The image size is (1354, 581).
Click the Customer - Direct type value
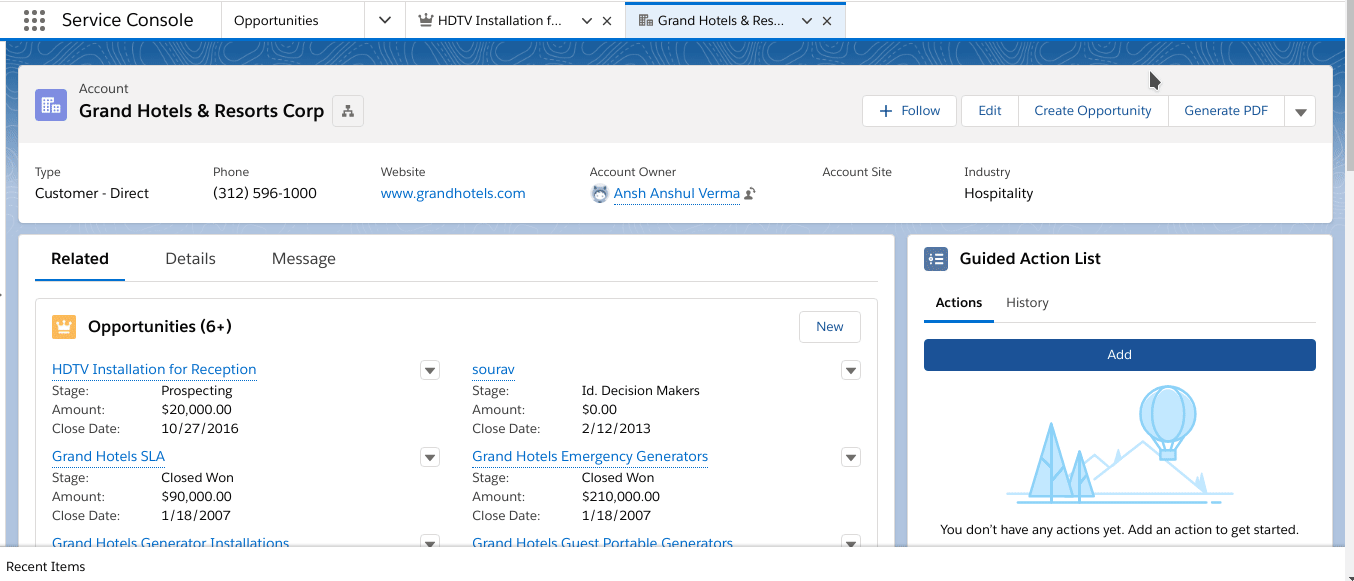point(92,194)
